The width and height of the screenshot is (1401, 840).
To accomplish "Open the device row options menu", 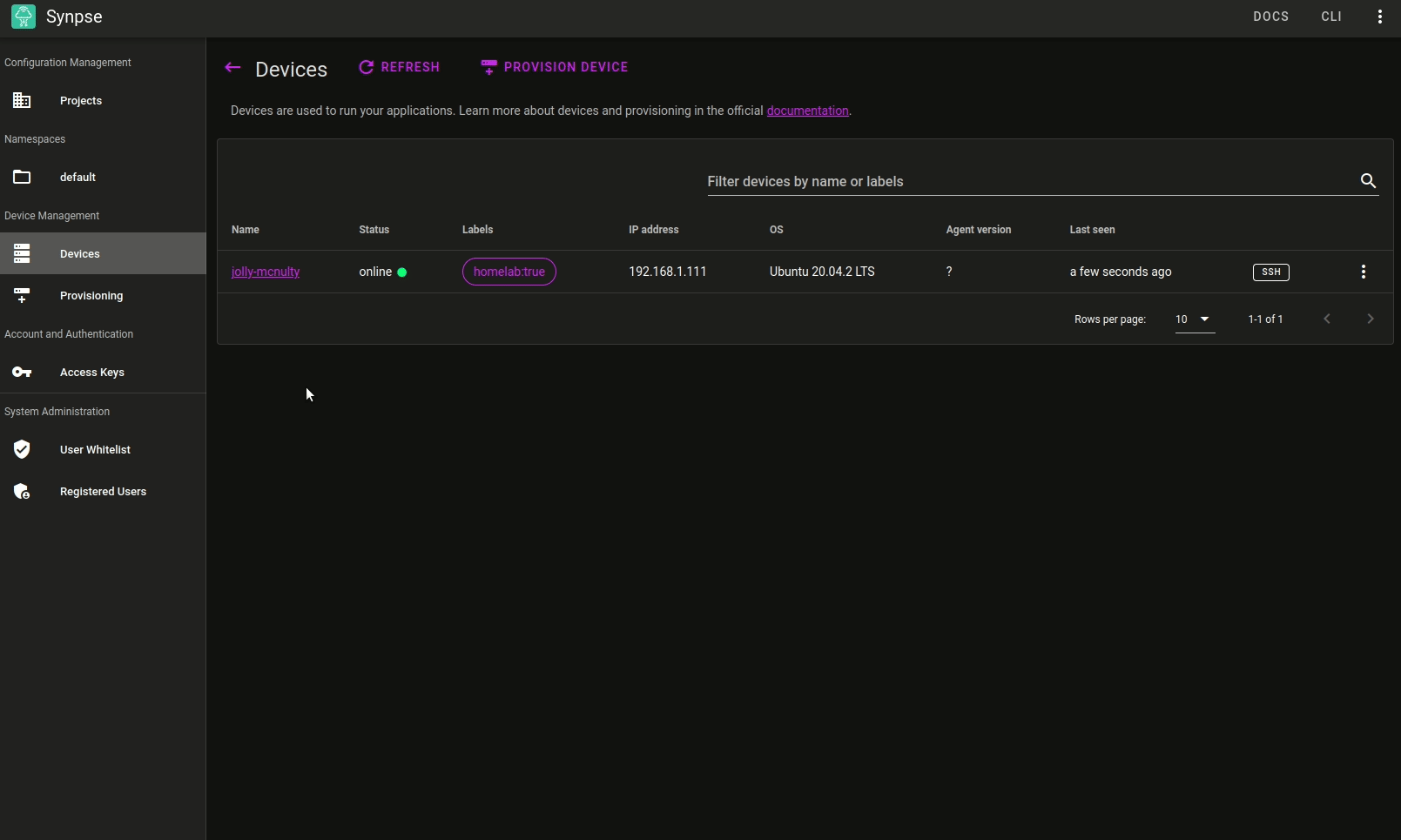I will point(1364,272).
